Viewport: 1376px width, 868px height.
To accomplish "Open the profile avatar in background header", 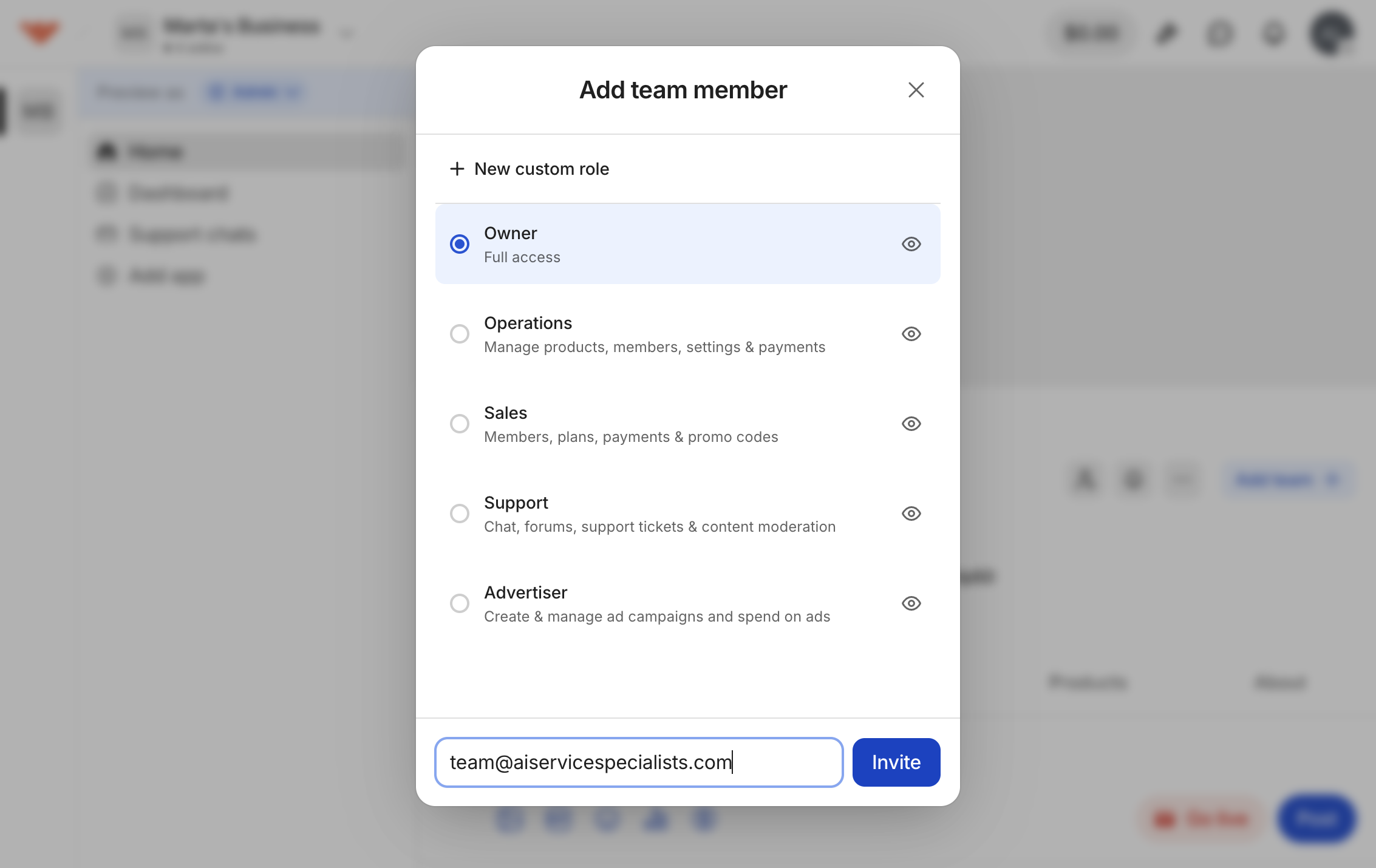I will (x=1331, y=33).
